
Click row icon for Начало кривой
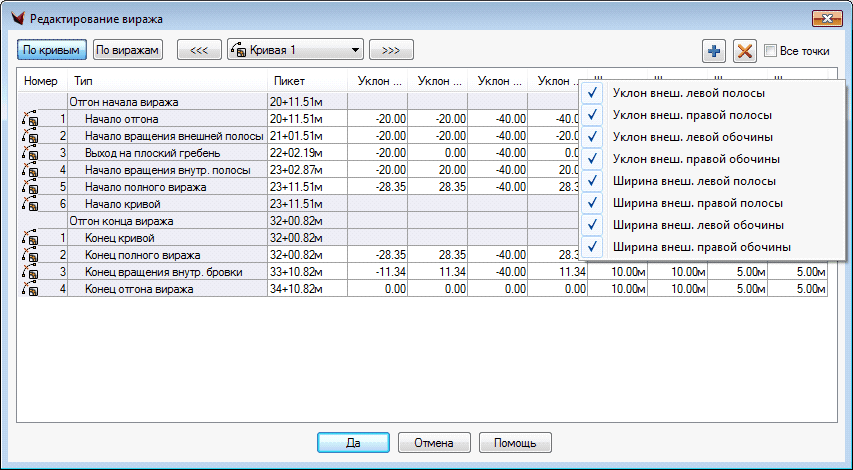click(x=29, y=204)
